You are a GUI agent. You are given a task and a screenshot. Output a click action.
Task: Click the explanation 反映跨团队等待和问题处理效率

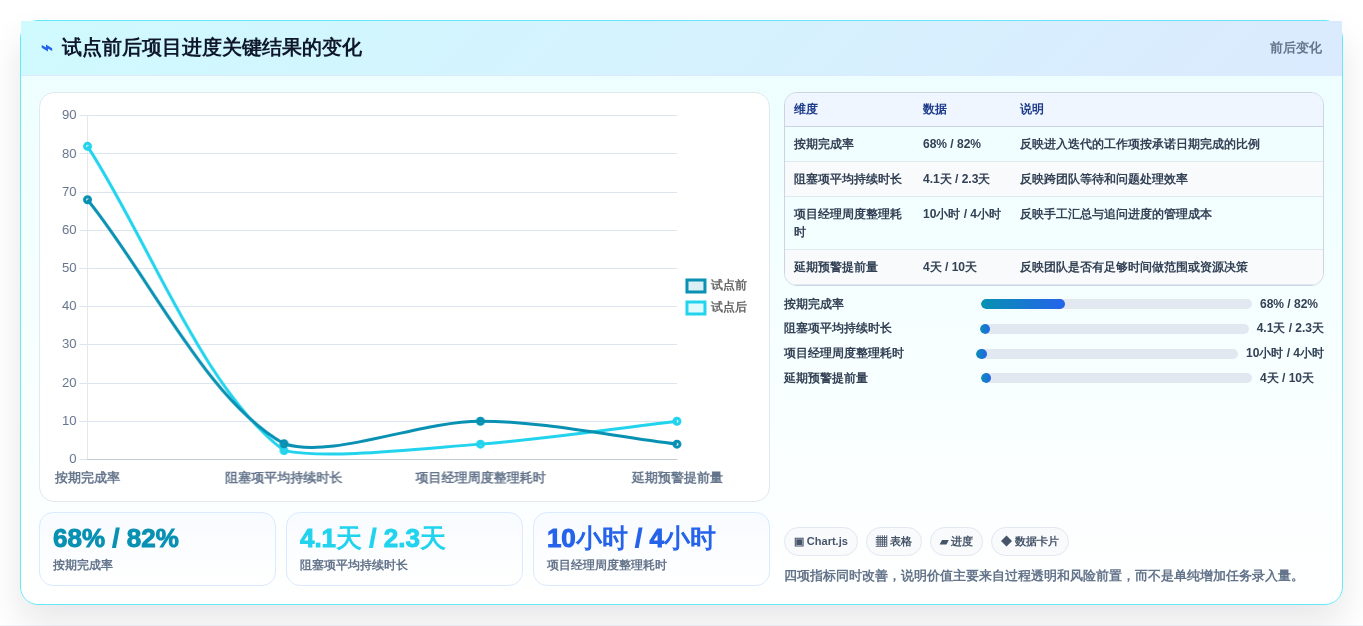(x=1104, y=179)
